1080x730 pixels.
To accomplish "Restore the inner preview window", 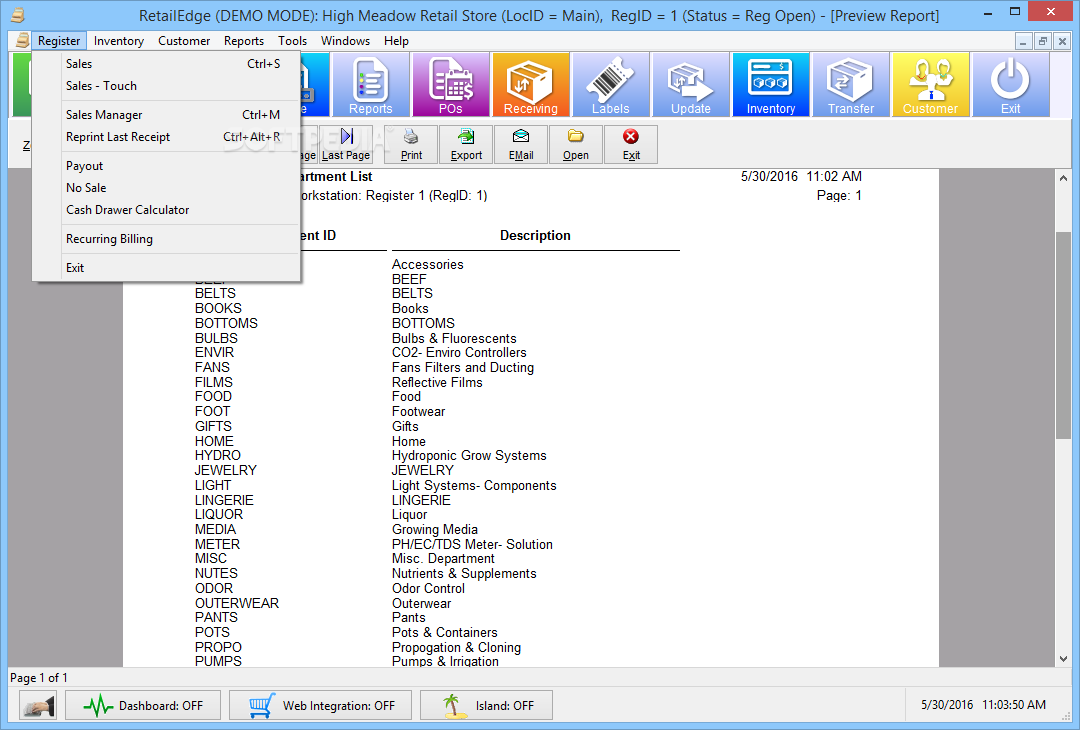I will click(1042, 41).
